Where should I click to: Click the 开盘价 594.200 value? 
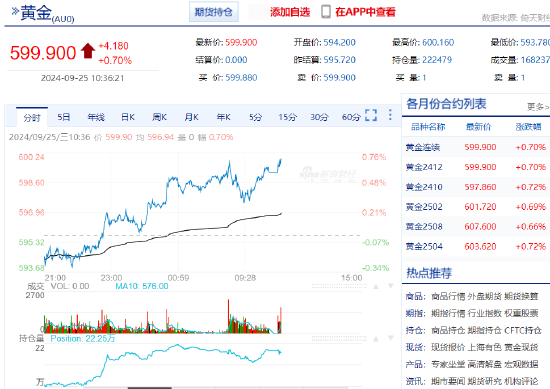pos(340,43)
